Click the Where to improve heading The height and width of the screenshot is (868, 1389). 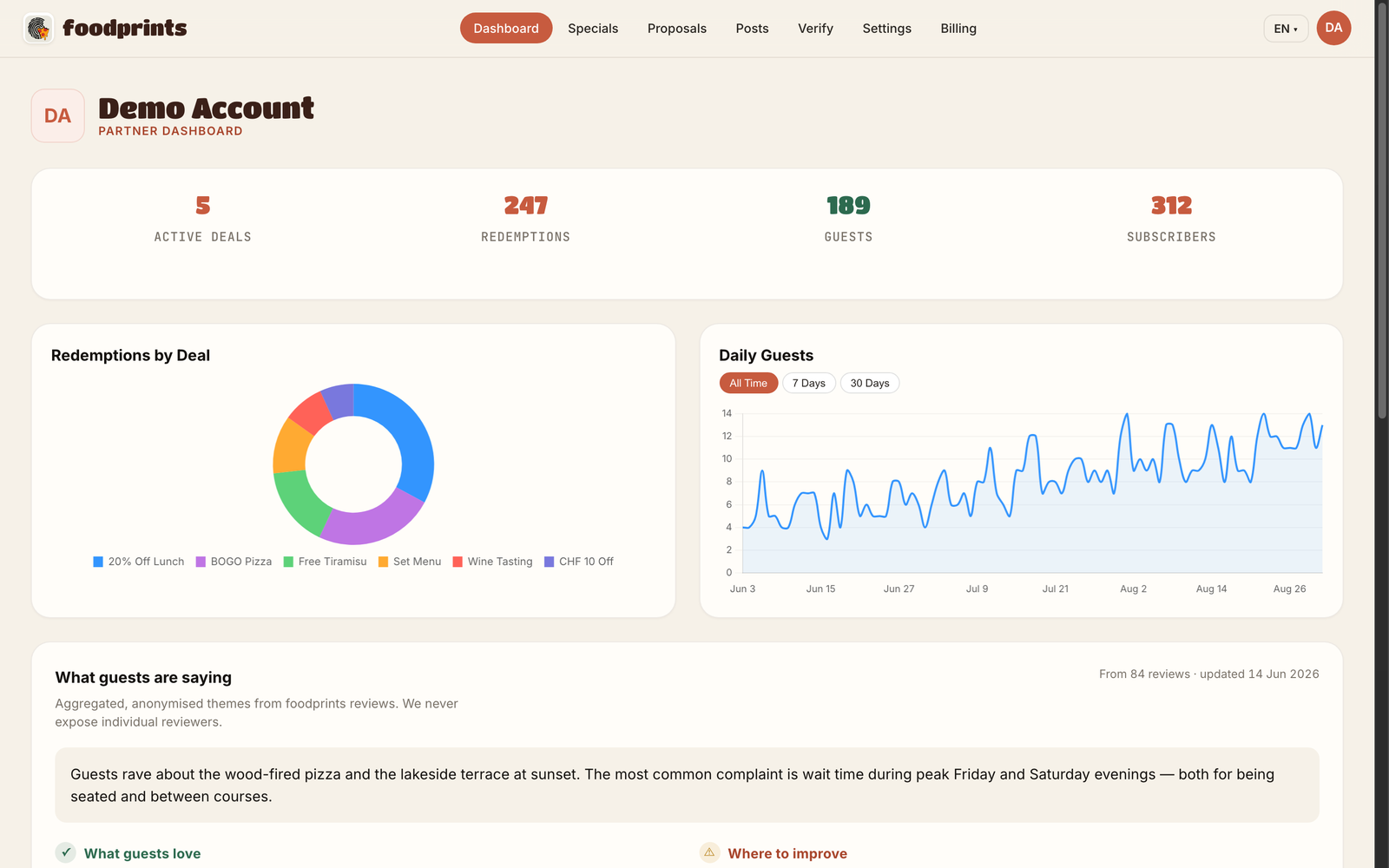pyautogui.click(x=787, y=853)
